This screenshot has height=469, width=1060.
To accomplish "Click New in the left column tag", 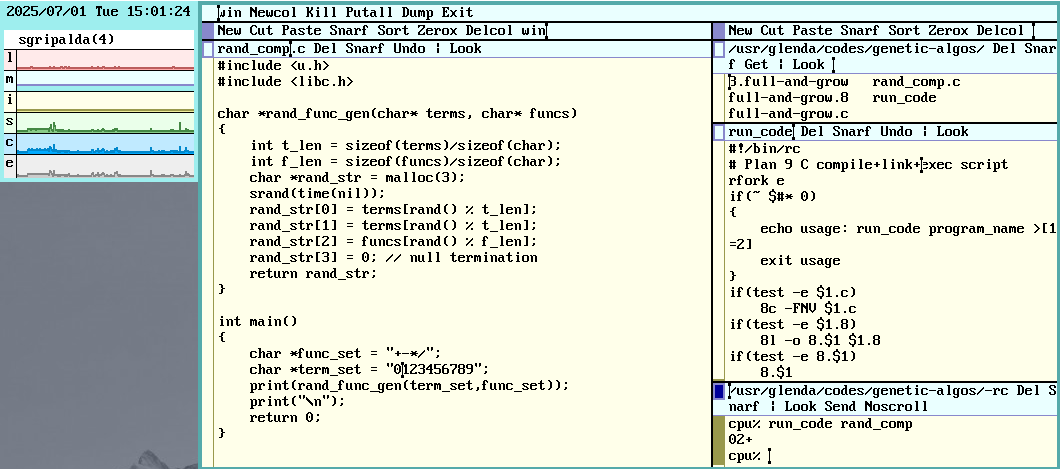I will (x=230, y=30).
